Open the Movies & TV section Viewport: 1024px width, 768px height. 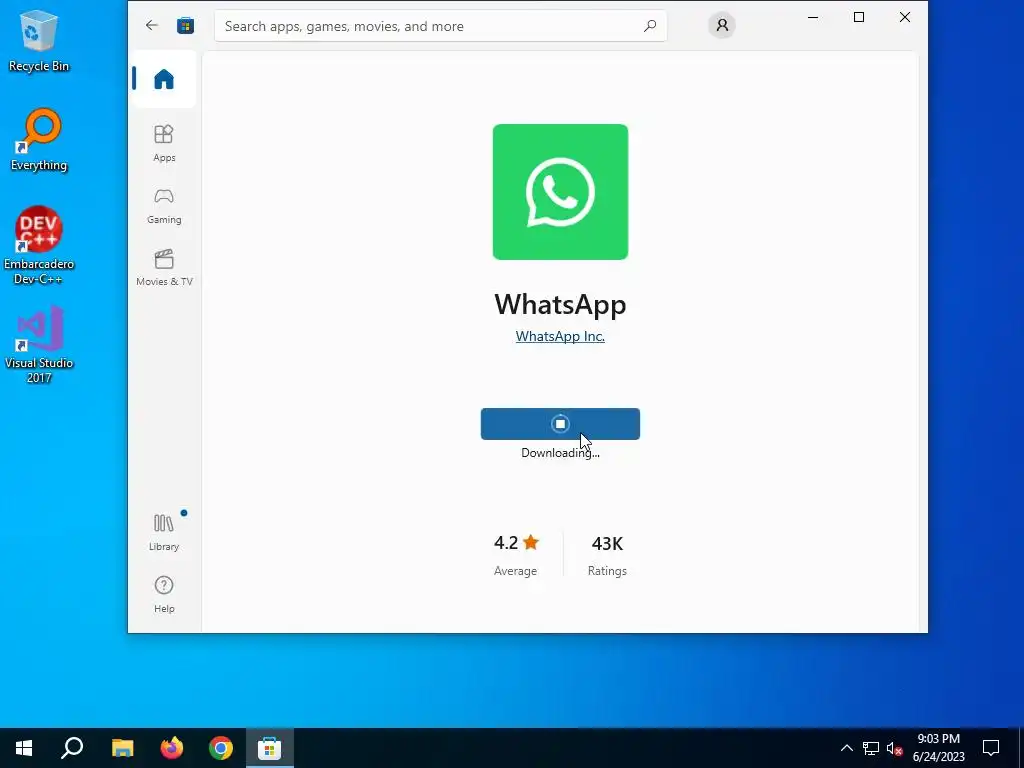pos(164,267)
